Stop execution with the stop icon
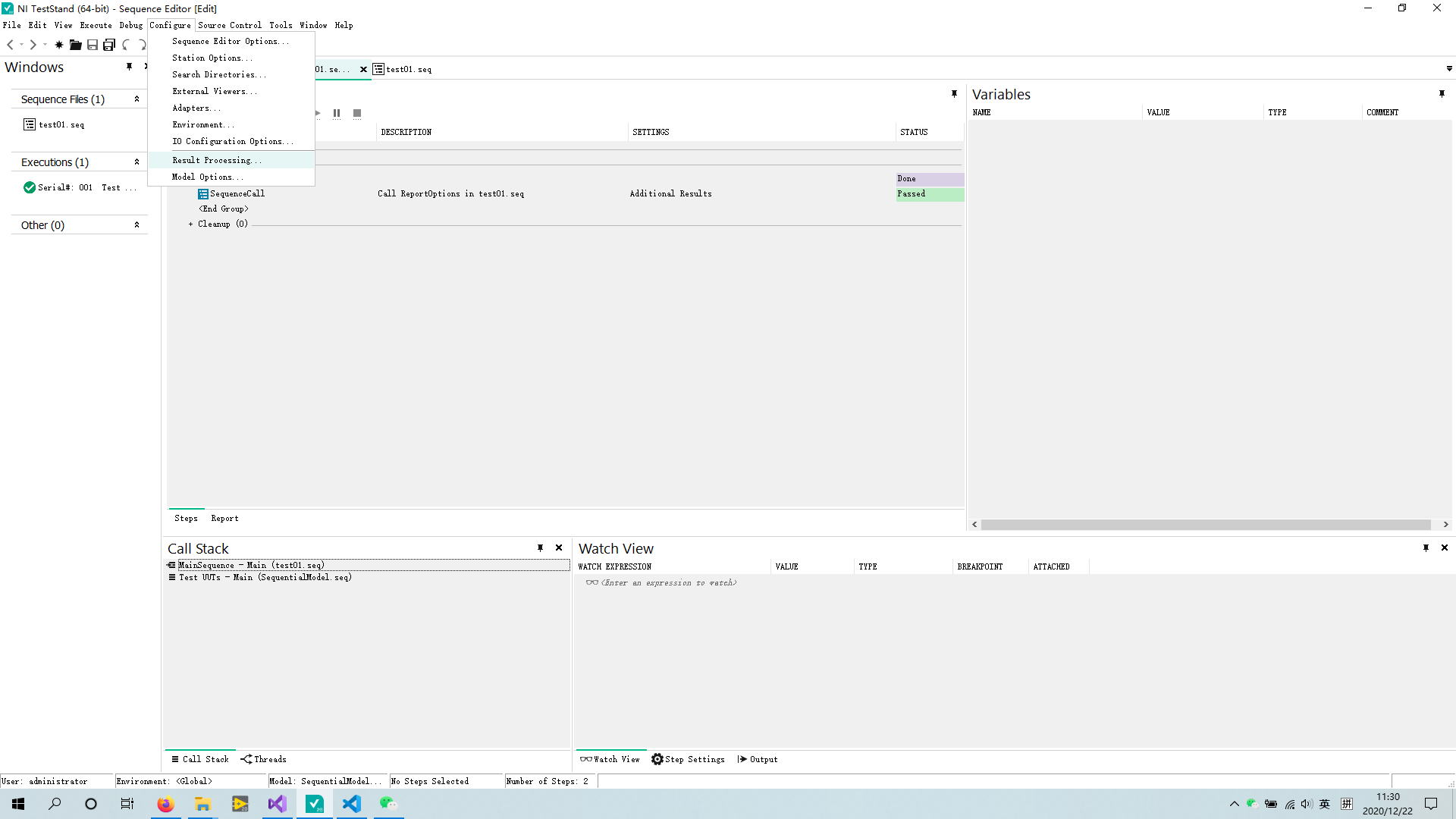The height and width of the screenshot is (819, 1456). click(x=356, y=113)
